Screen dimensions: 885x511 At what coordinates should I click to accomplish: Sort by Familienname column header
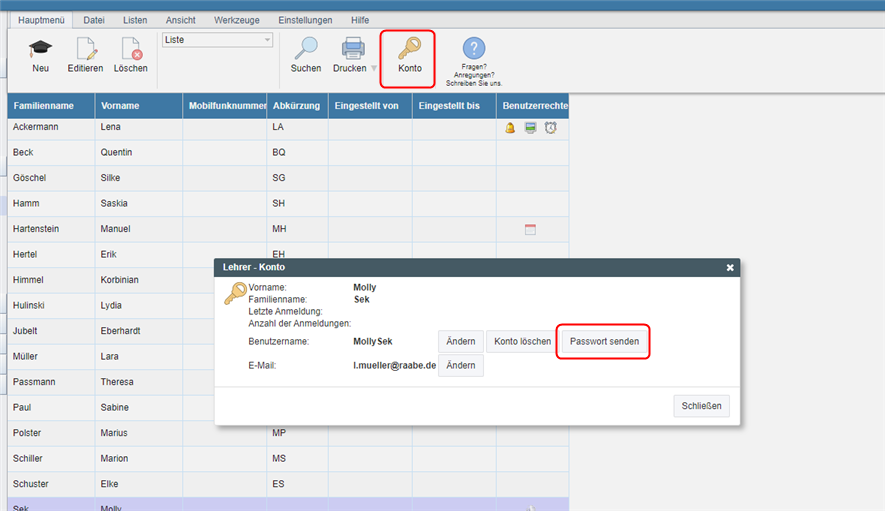tap(51, 106)
